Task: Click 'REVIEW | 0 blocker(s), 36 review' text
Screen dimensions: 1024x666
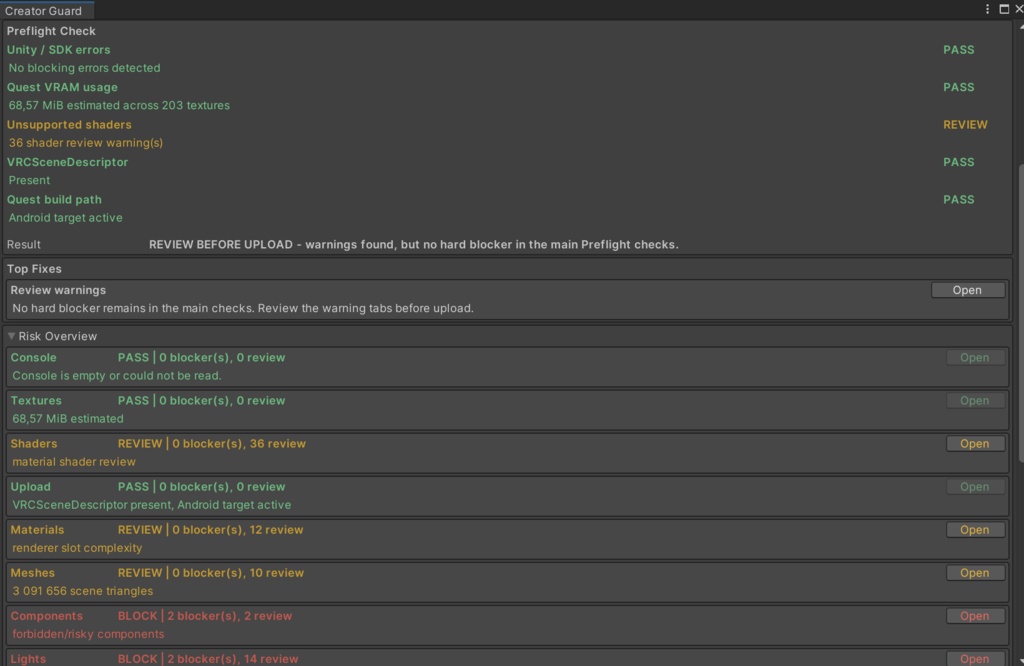Action: pyautogui.click(x=212, y=443)
